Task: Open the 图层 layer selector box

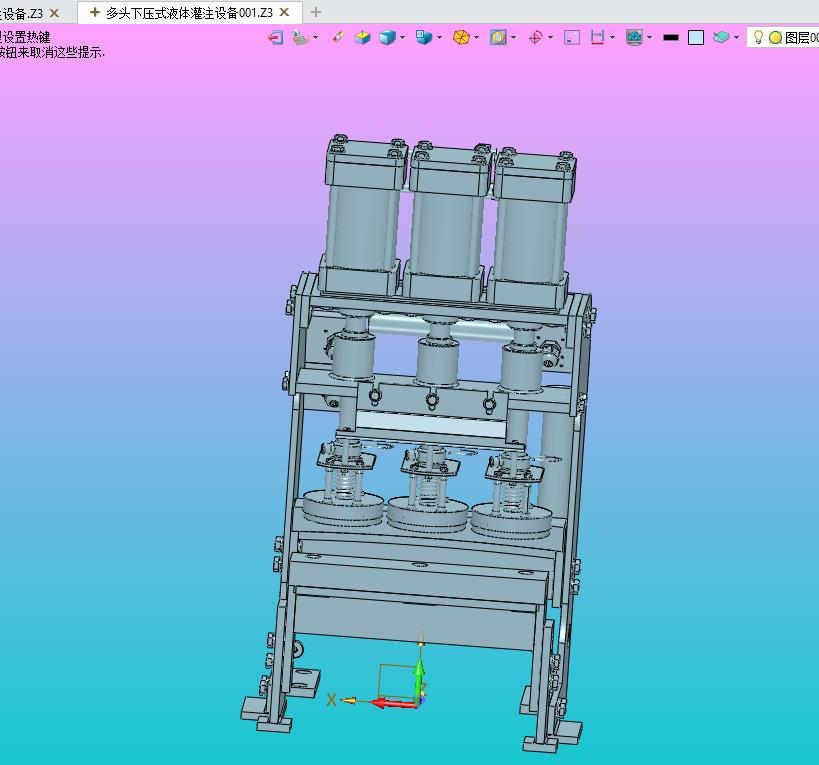Action: click(x=783, y=38)
